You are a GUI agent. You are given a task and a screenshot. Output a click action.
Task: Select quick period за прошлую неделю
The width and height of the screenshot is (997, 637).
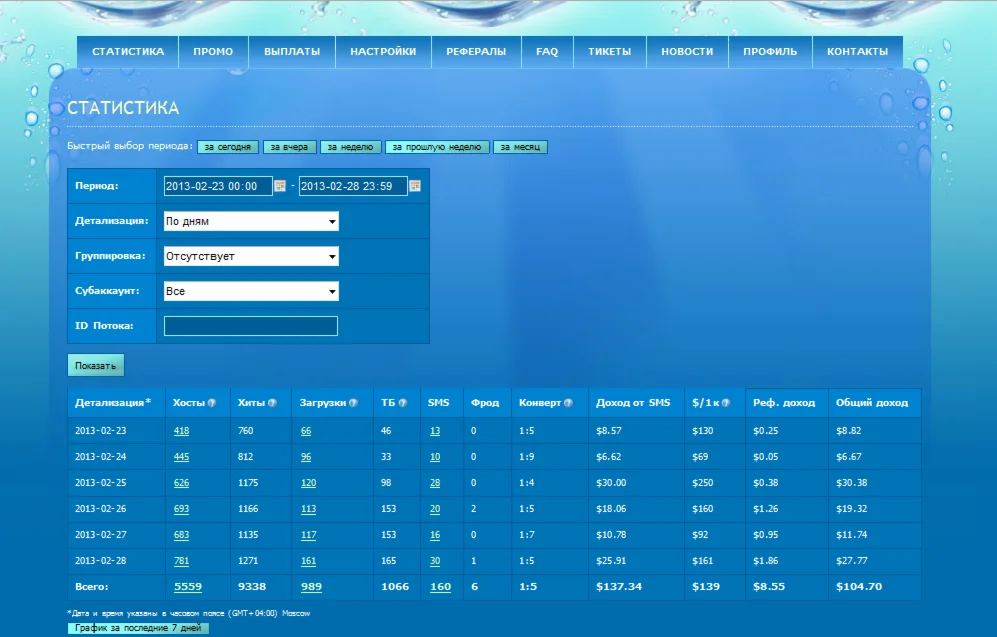pos(437,147)
